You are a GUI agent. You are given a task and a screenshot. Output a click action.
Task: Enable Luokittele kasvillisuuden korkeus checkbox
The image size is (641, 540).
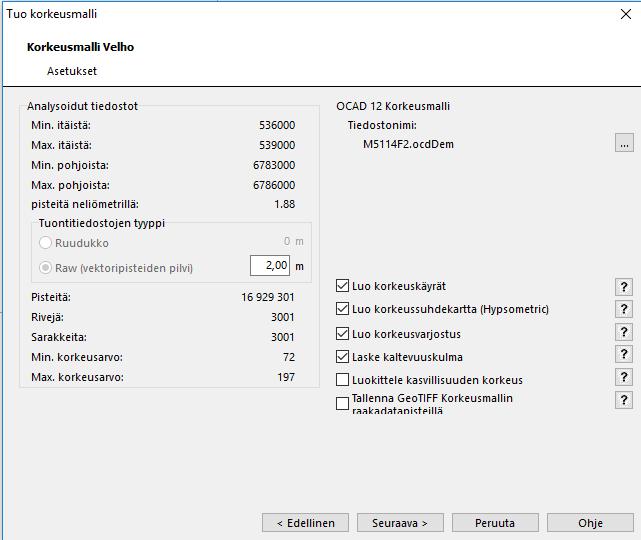[342, 380]
